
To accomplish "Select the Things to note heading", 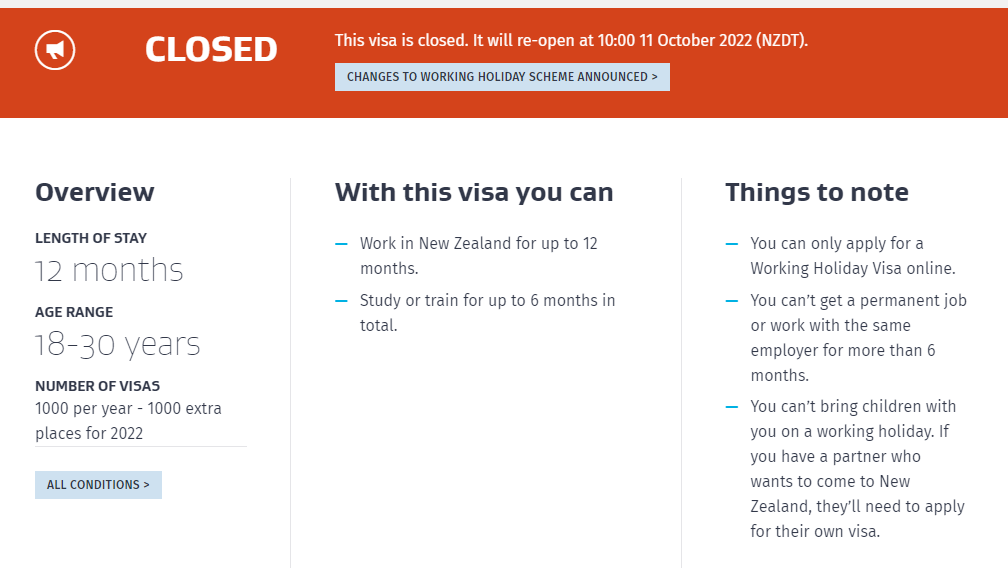I will point(817,192).
